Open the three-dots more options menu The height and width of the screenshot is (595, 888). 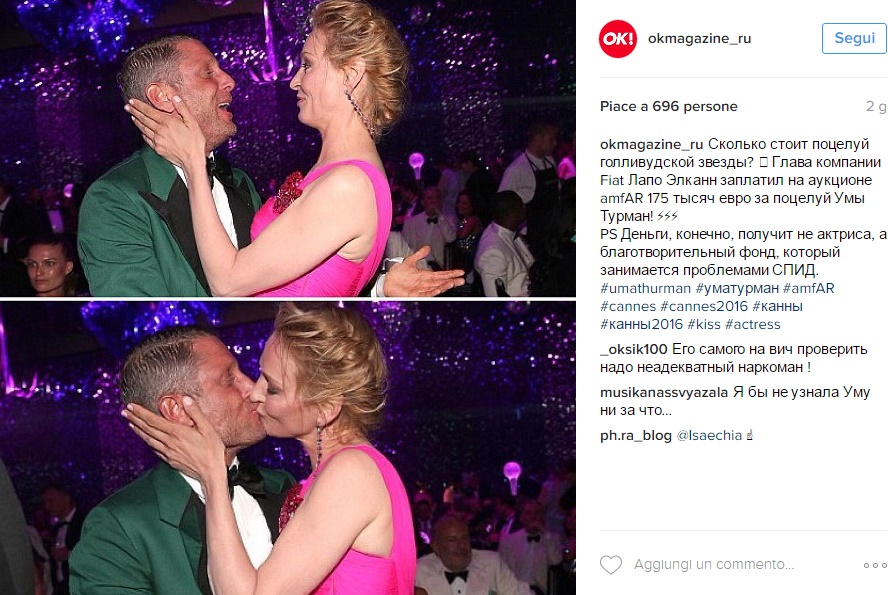(875, 565)
